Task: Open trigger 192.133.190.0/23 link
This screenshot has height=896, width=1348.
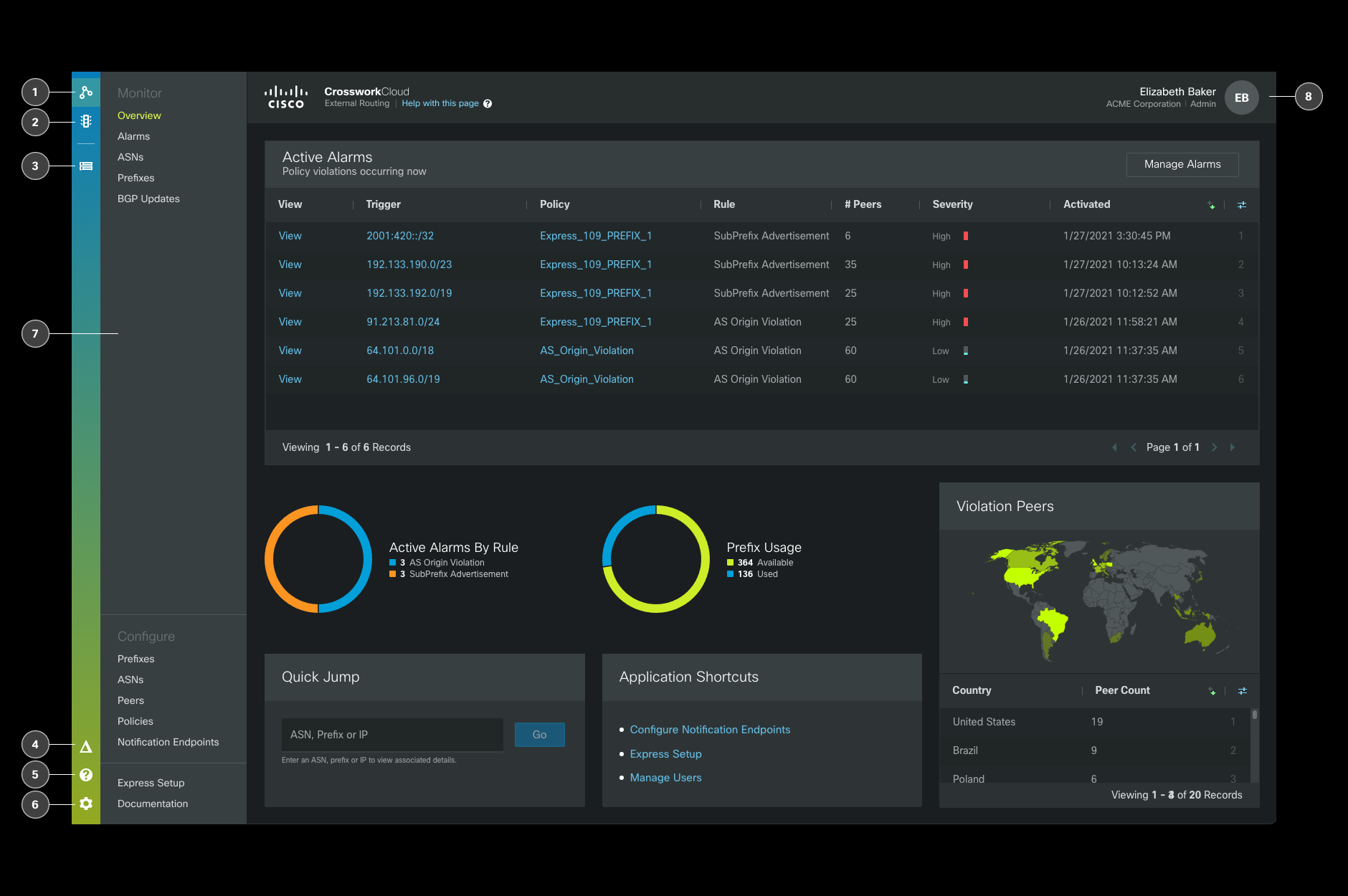Action: [409, 264]
